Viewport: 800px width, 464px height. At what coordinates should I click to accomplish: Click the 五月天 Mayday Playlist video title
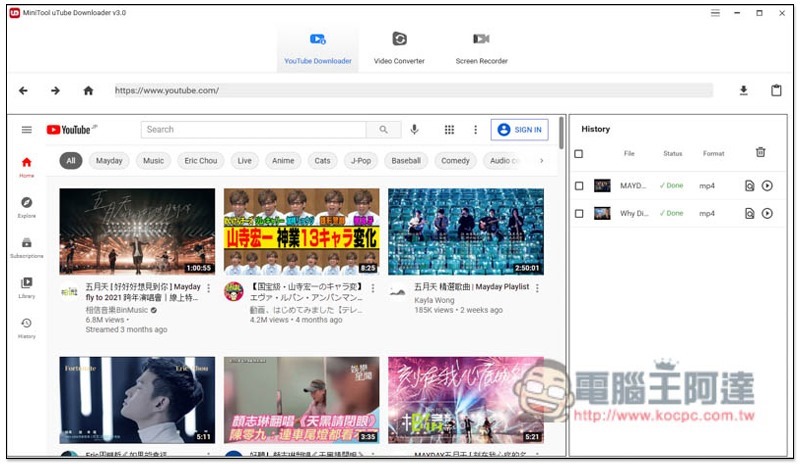pos(471,287)
